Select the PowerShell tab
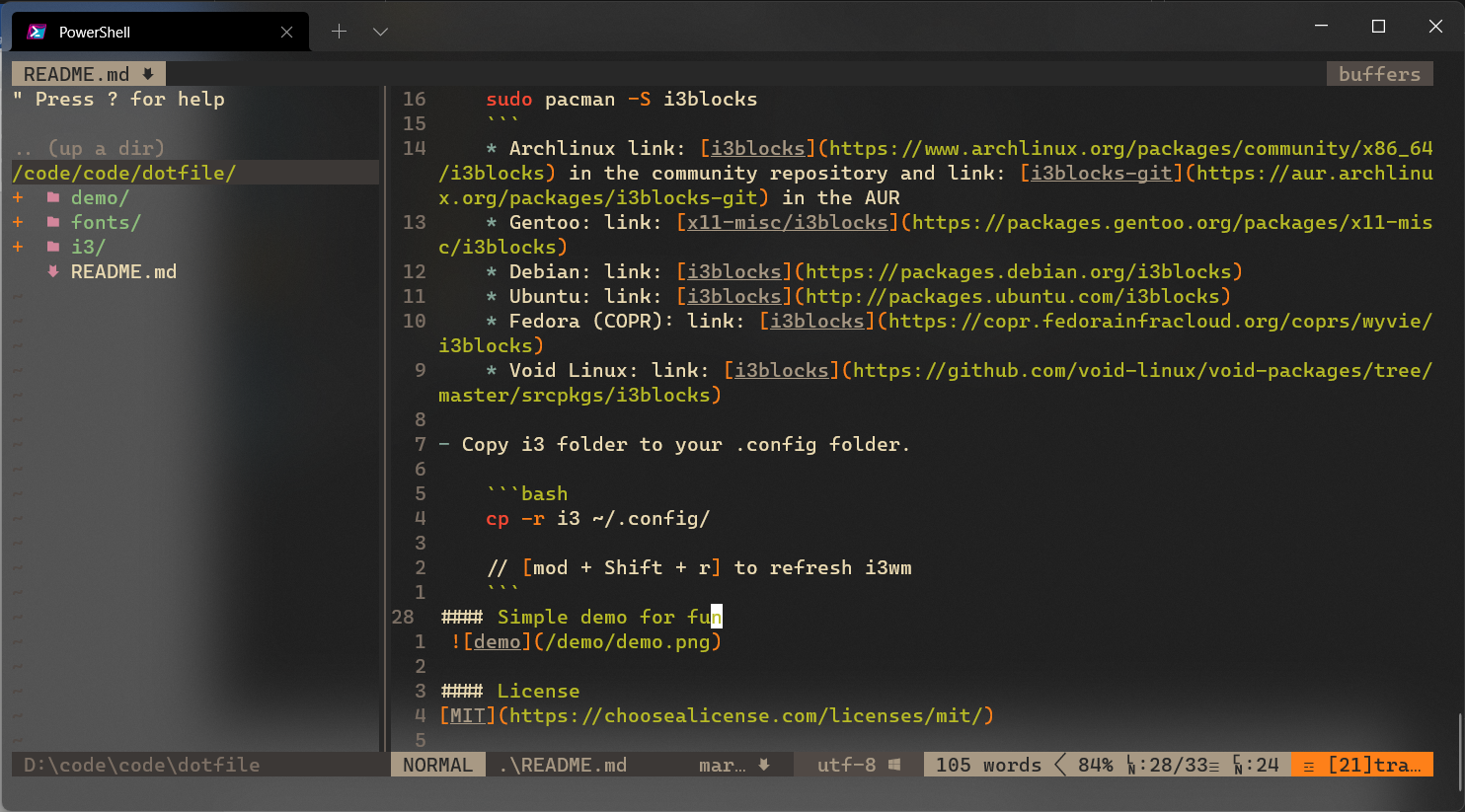The height and width of the screenshot is (812, 1465). click(x=161, y=32)
